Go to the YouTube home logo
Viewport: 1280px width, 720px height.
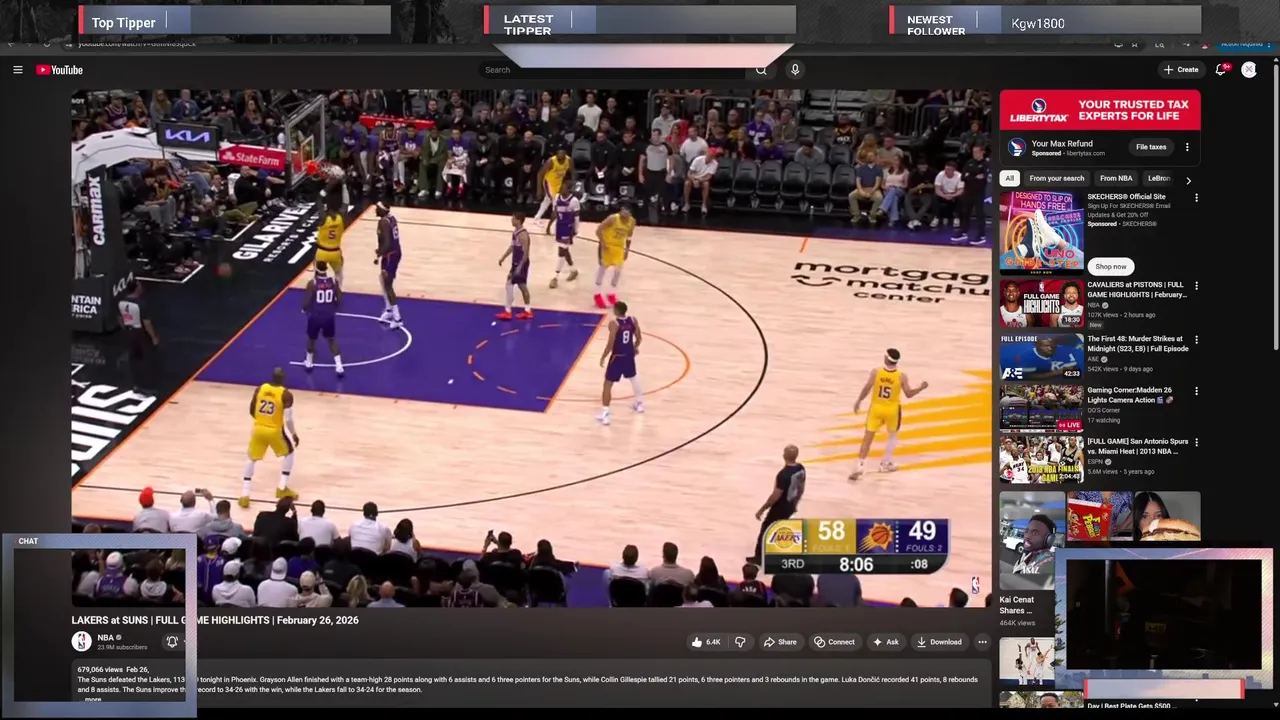[x=59, y=70]
